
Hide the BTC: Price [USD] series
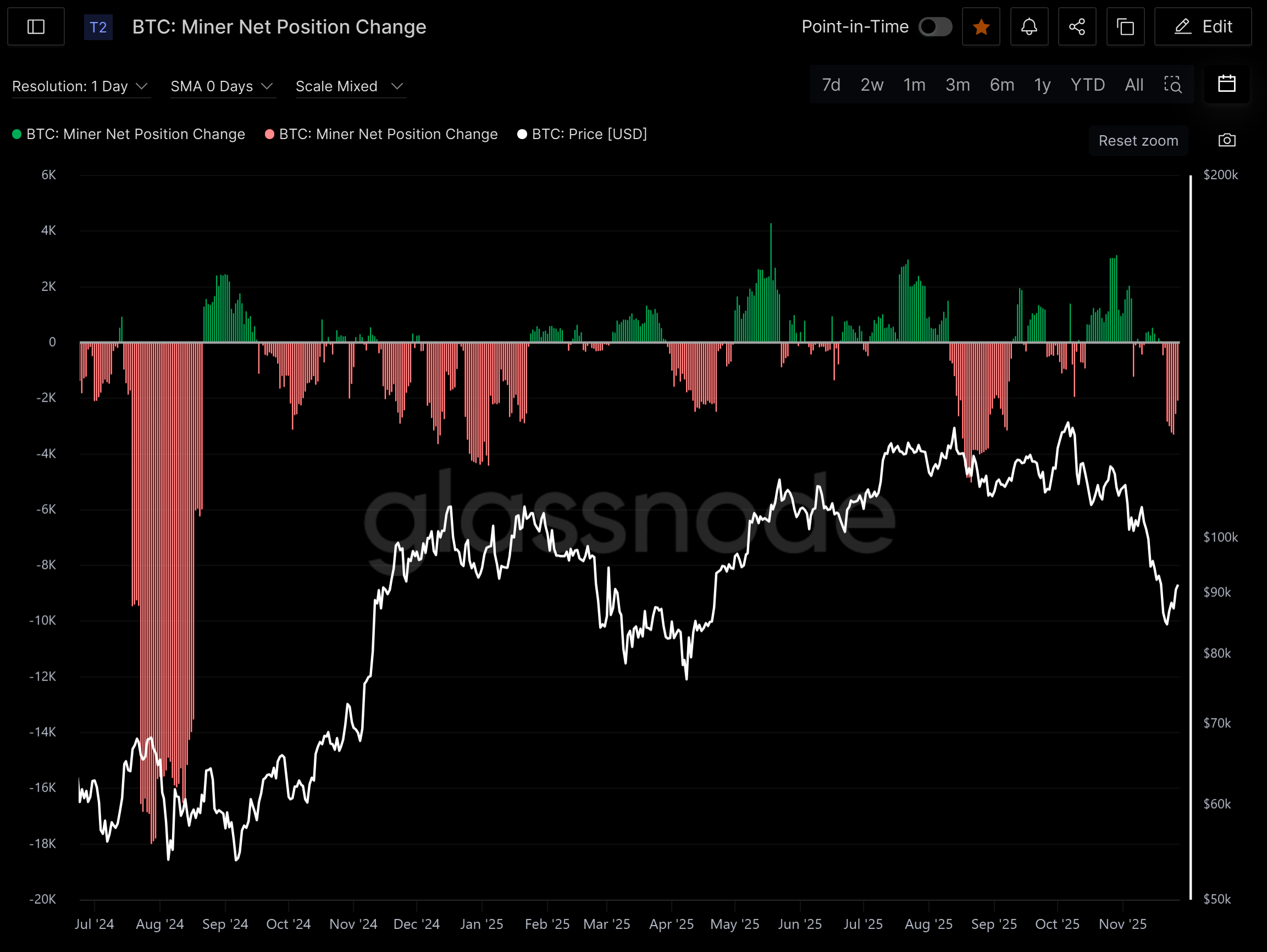point(589,134)
